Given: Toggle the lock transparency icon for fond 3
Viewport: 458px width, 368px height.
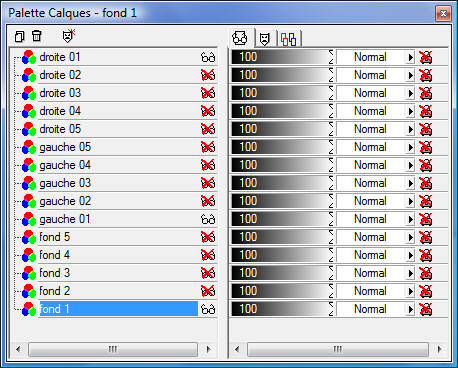Looking at the screenshot, I should tap(426, 273).
